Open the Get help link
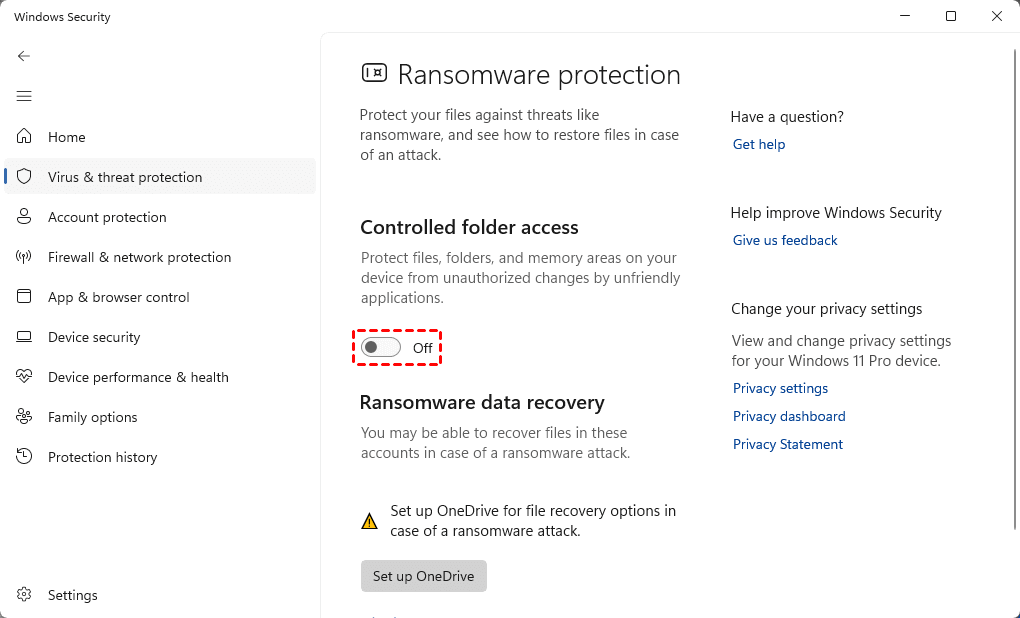The image size is (1020, 618). (x=759, y=144)
